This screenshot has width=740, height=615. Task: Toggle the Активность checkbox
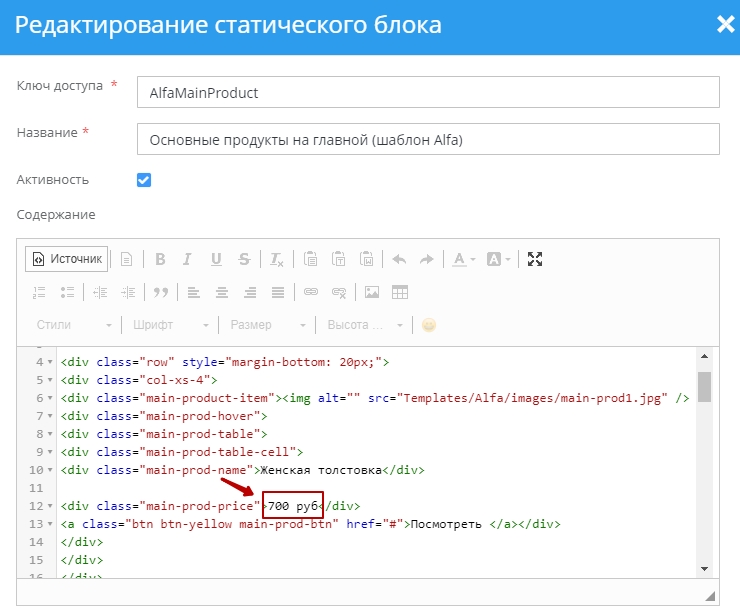point(144,180)
